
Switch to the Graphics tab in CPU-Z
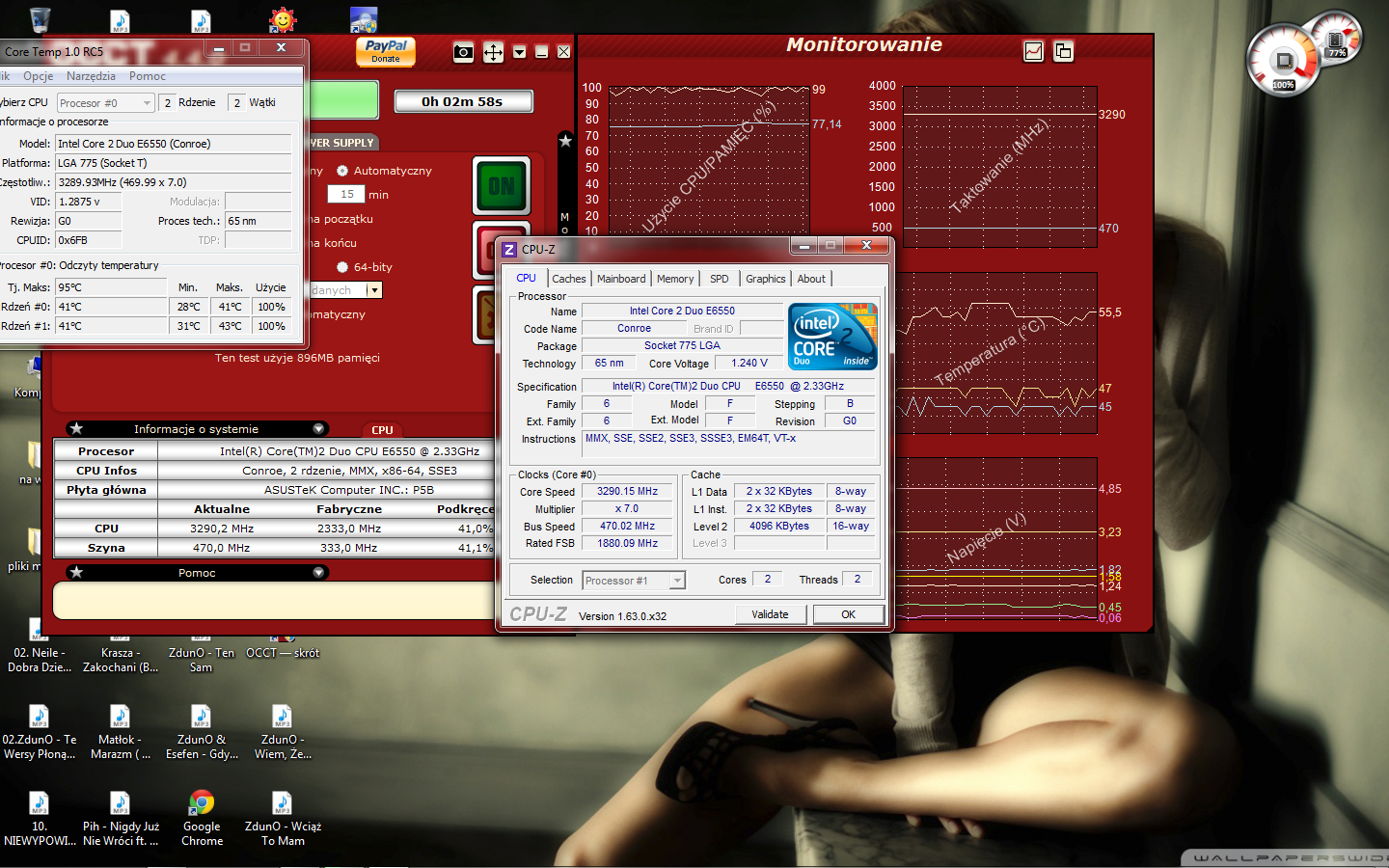[x=766, y=279]
